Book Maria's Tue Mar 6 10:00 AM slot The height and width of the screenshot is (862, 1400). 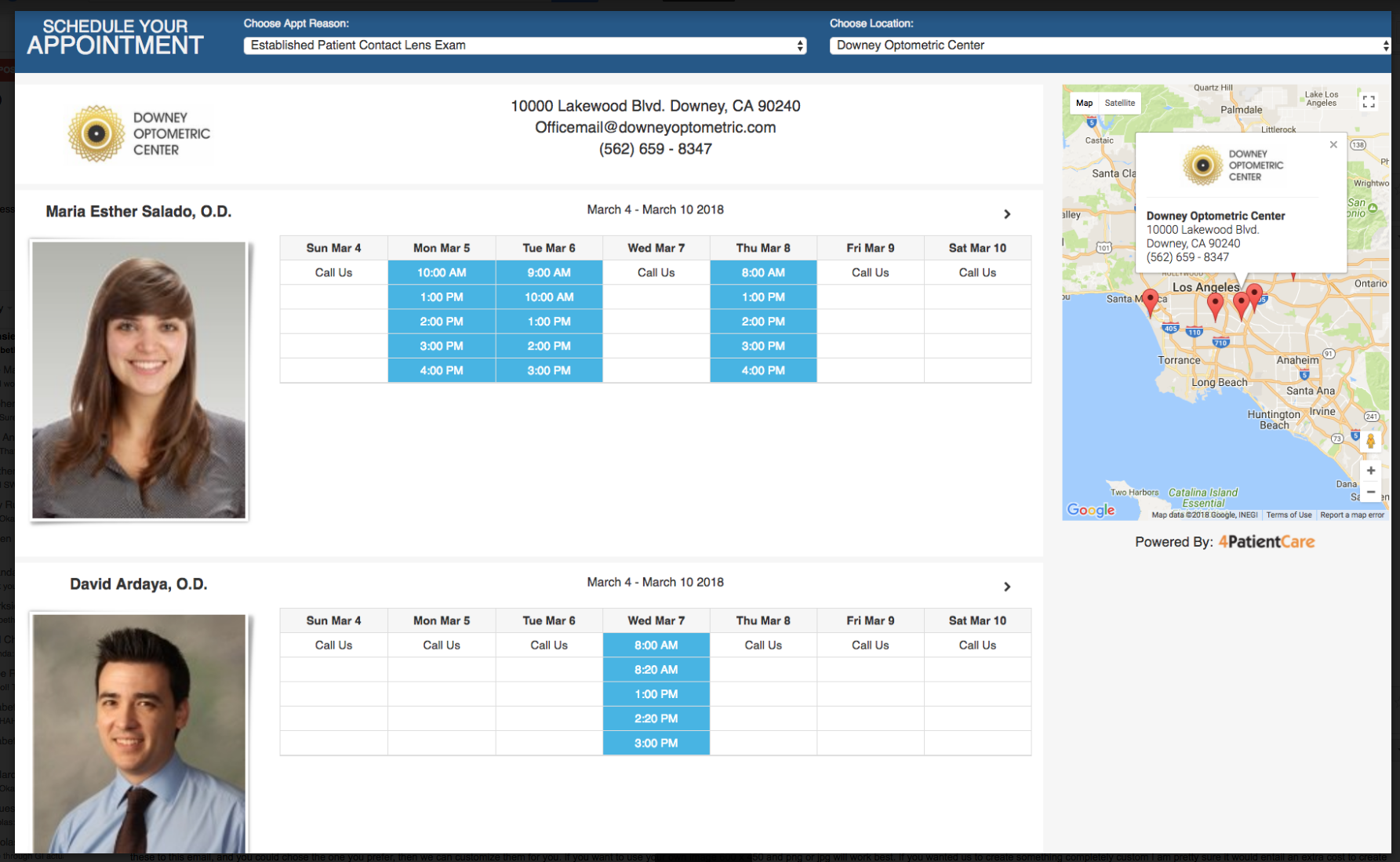tap(549, 296)
